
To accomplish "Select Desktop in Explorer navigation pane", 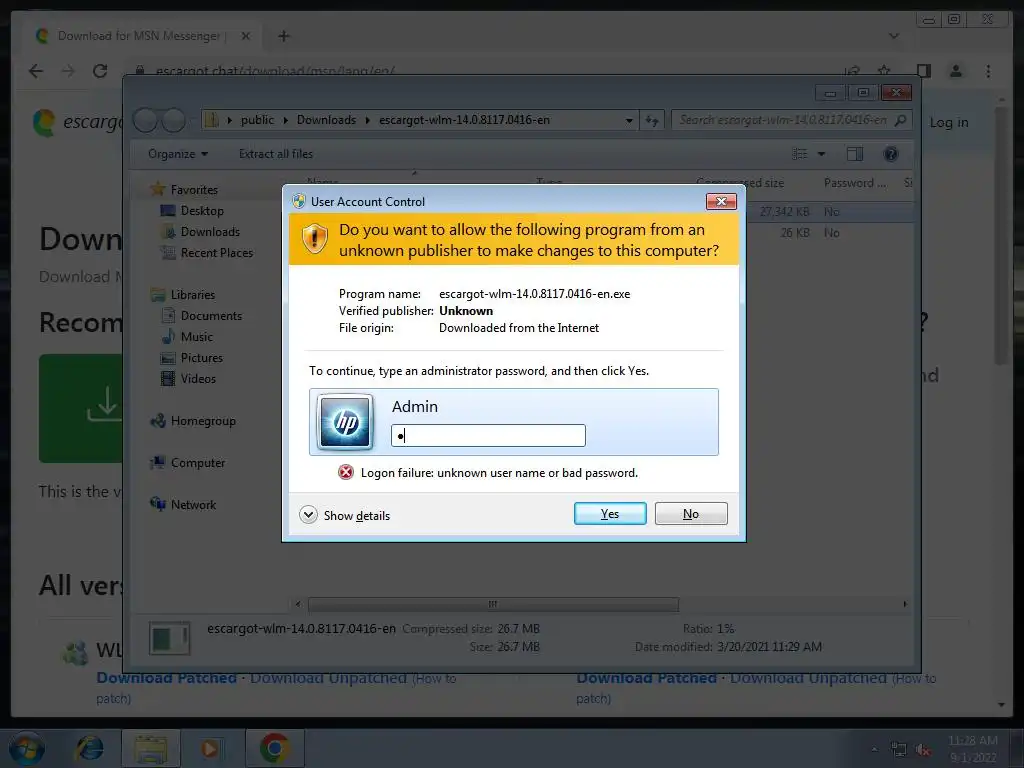I will click(202, 210).
